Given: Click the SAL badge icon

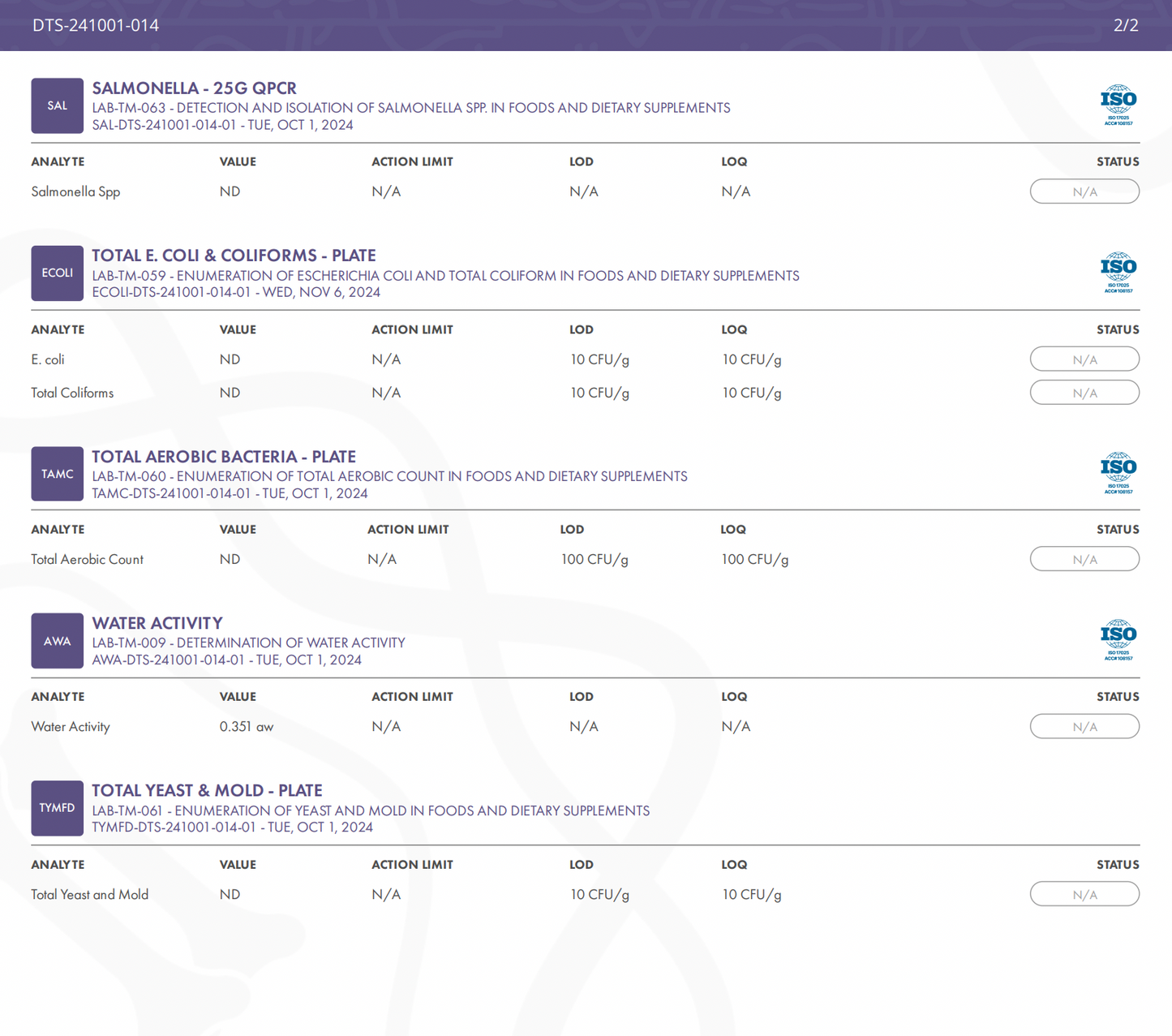Looking at the screenshot, I should [x=57, y=105].
